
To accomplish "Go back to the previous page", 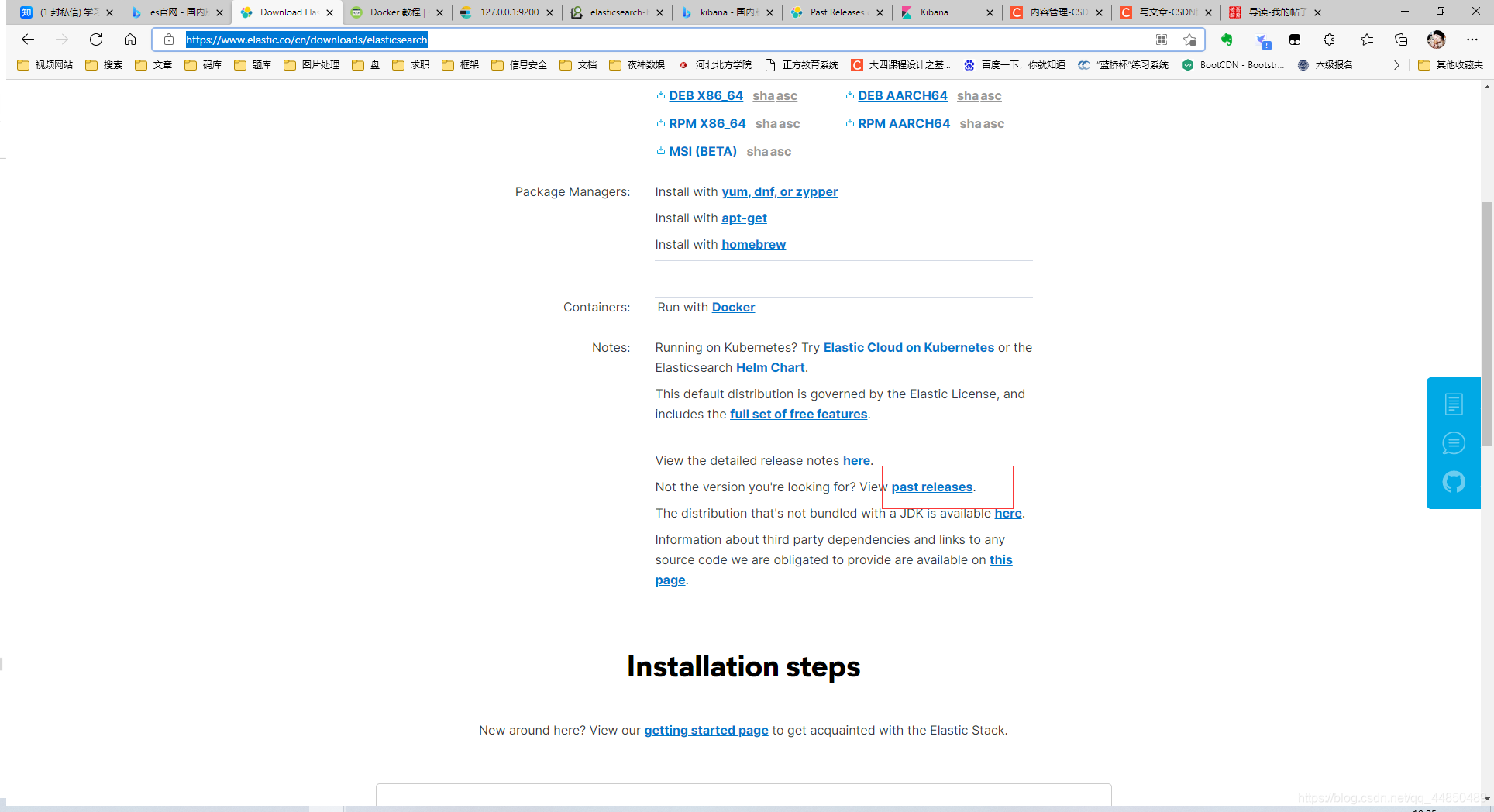I will pyautogui.click(x=28, y=40).
